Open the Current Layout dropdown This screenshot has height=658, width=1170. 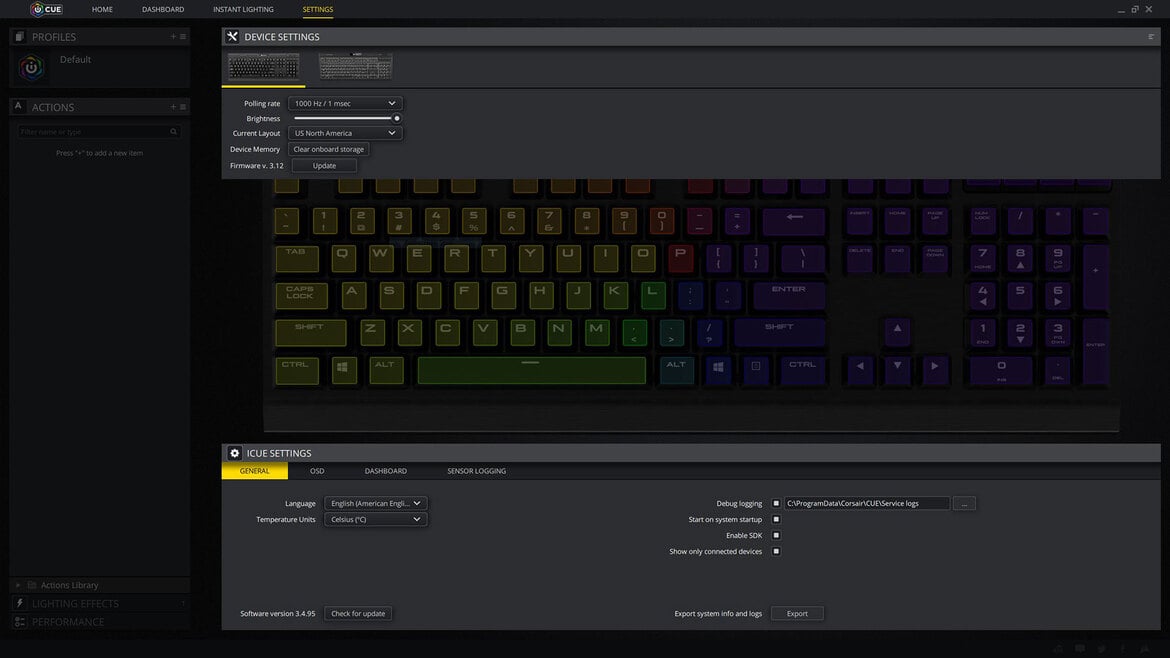point(345,133)
